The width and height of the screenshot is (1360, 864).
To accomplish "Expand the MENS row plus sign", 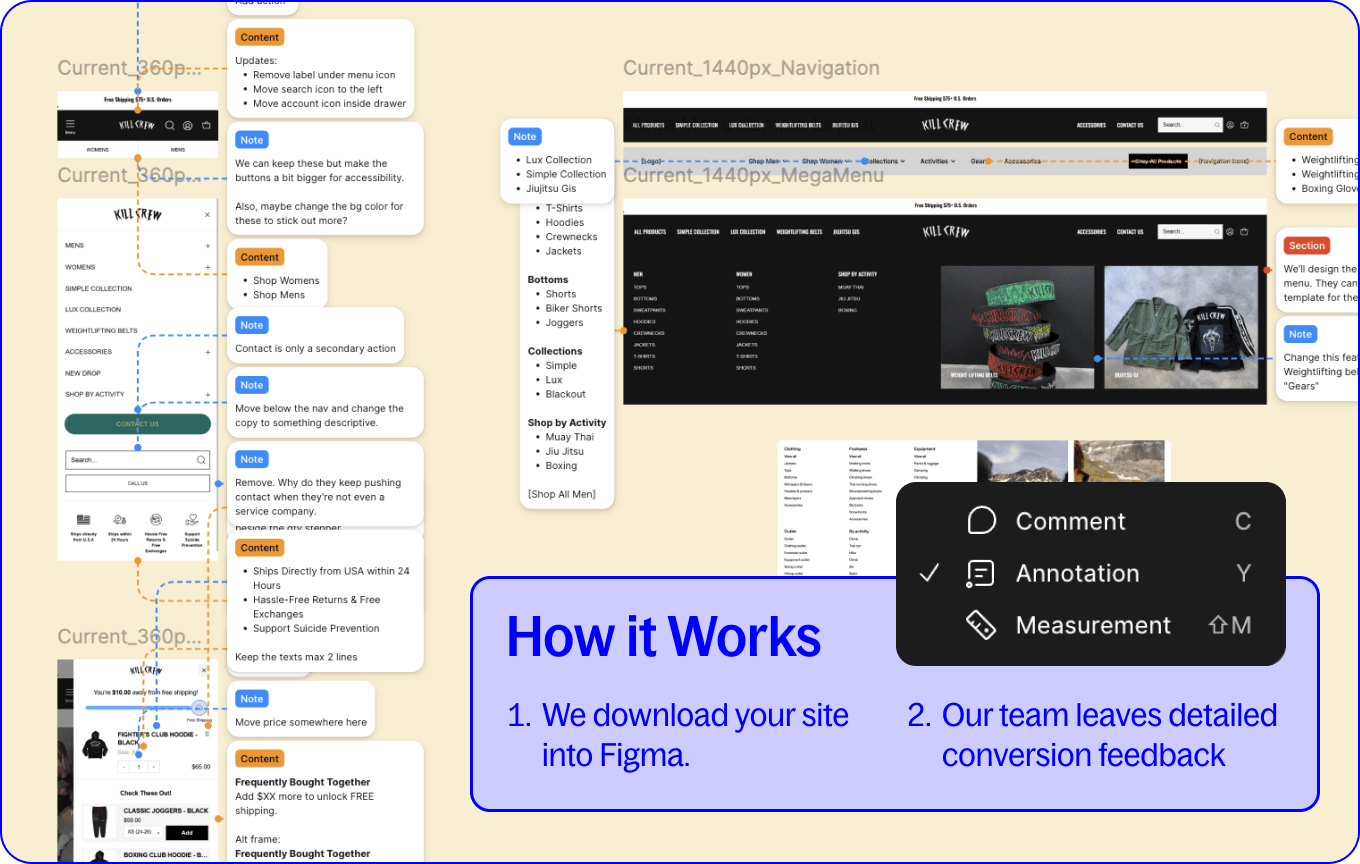I will tap(208, 245).
